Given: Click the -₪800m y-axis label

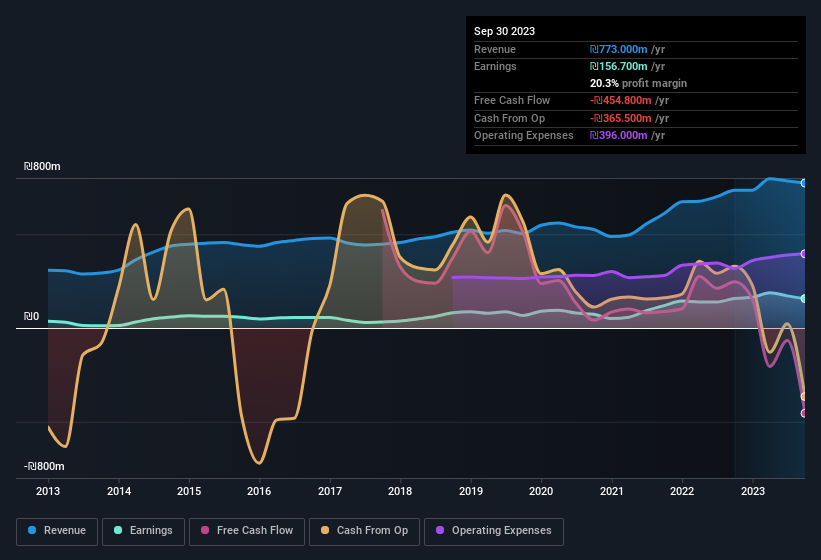Looking at the screenshot, I should 44,466.
